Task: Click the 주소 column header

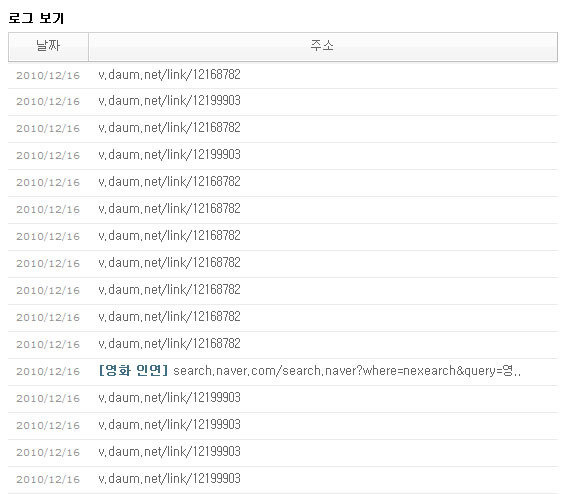Action: [323, 46]
